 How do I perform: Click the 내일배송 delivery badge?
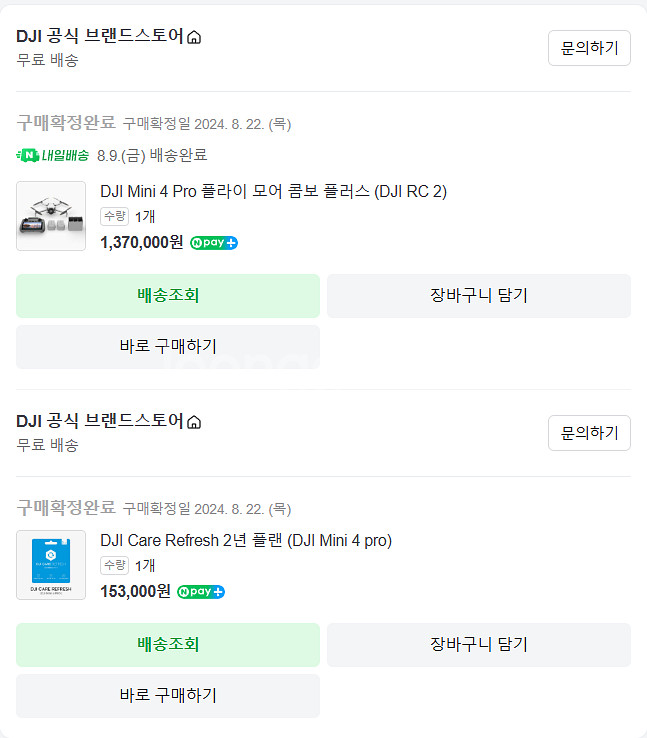coord(53,155)
